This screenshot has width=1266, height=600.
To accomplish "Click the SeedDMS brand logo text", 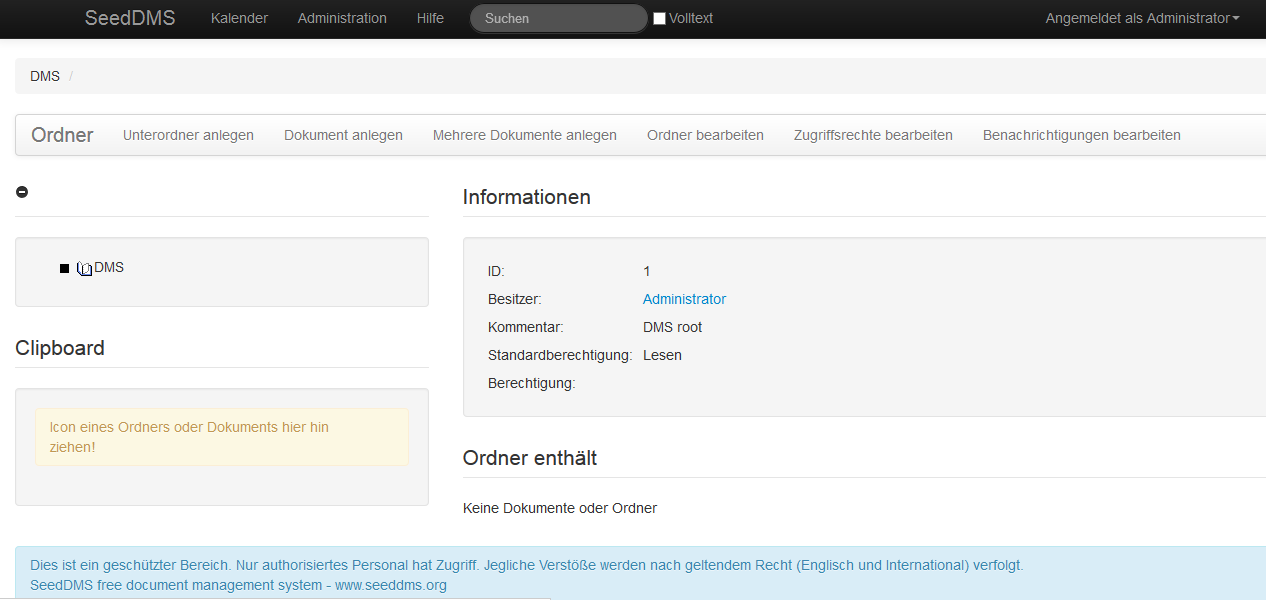I will click(x=130, y=18).
